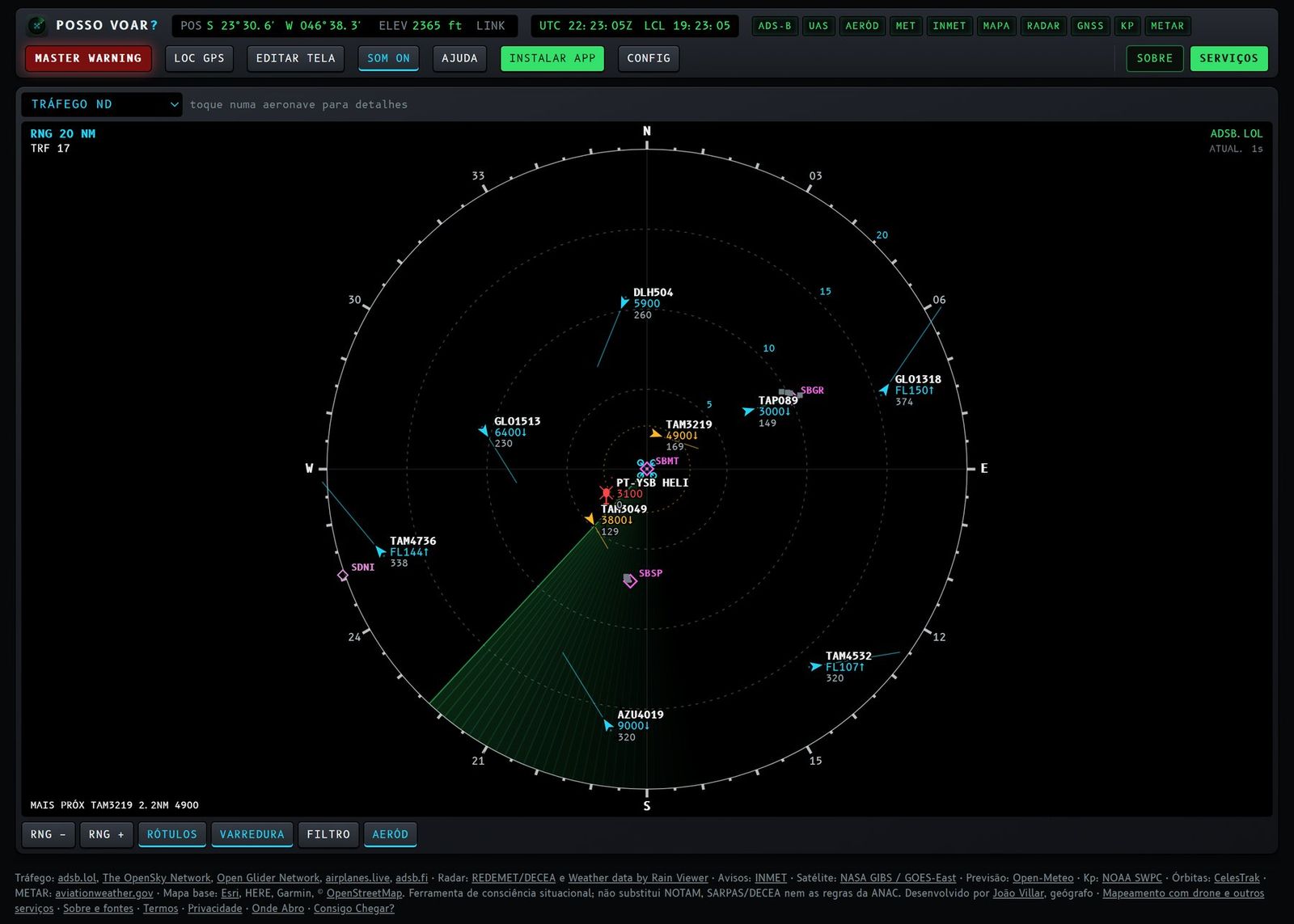Click the Posso Voar radar logo icon
The image size is (1294, 924).
[x=37, y=26]
